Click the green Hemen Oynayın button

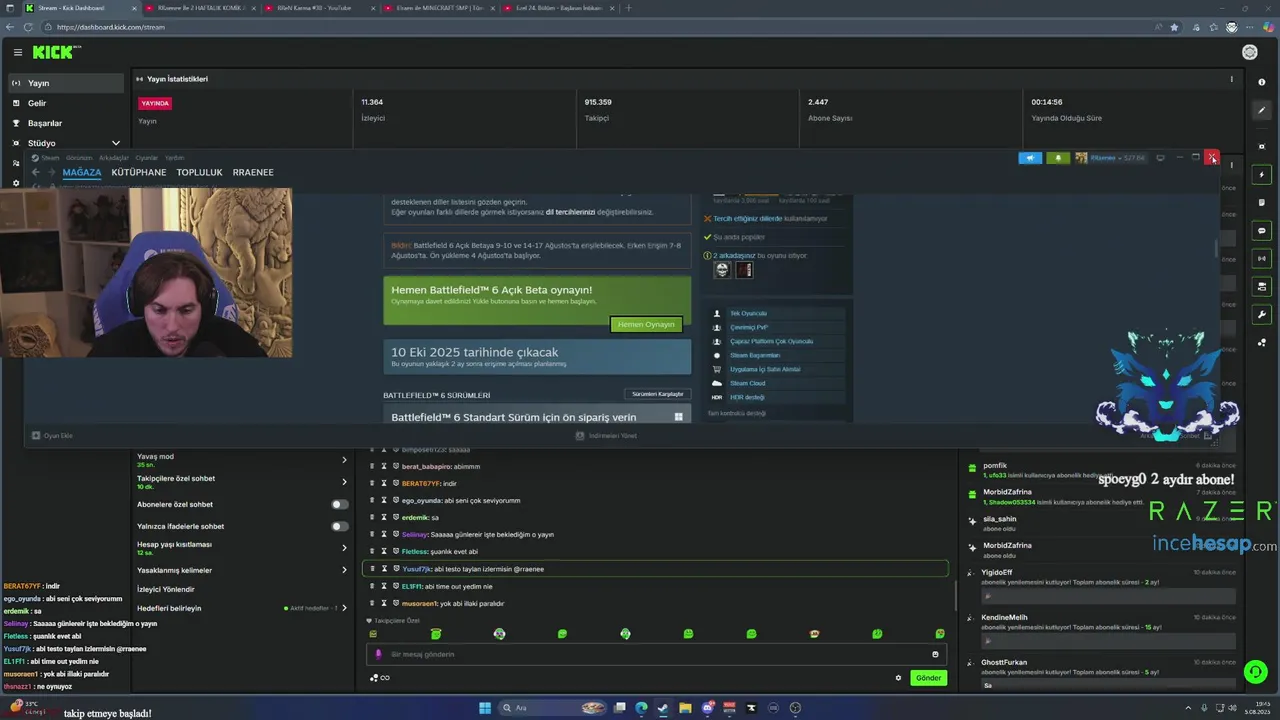pos(646,324)
